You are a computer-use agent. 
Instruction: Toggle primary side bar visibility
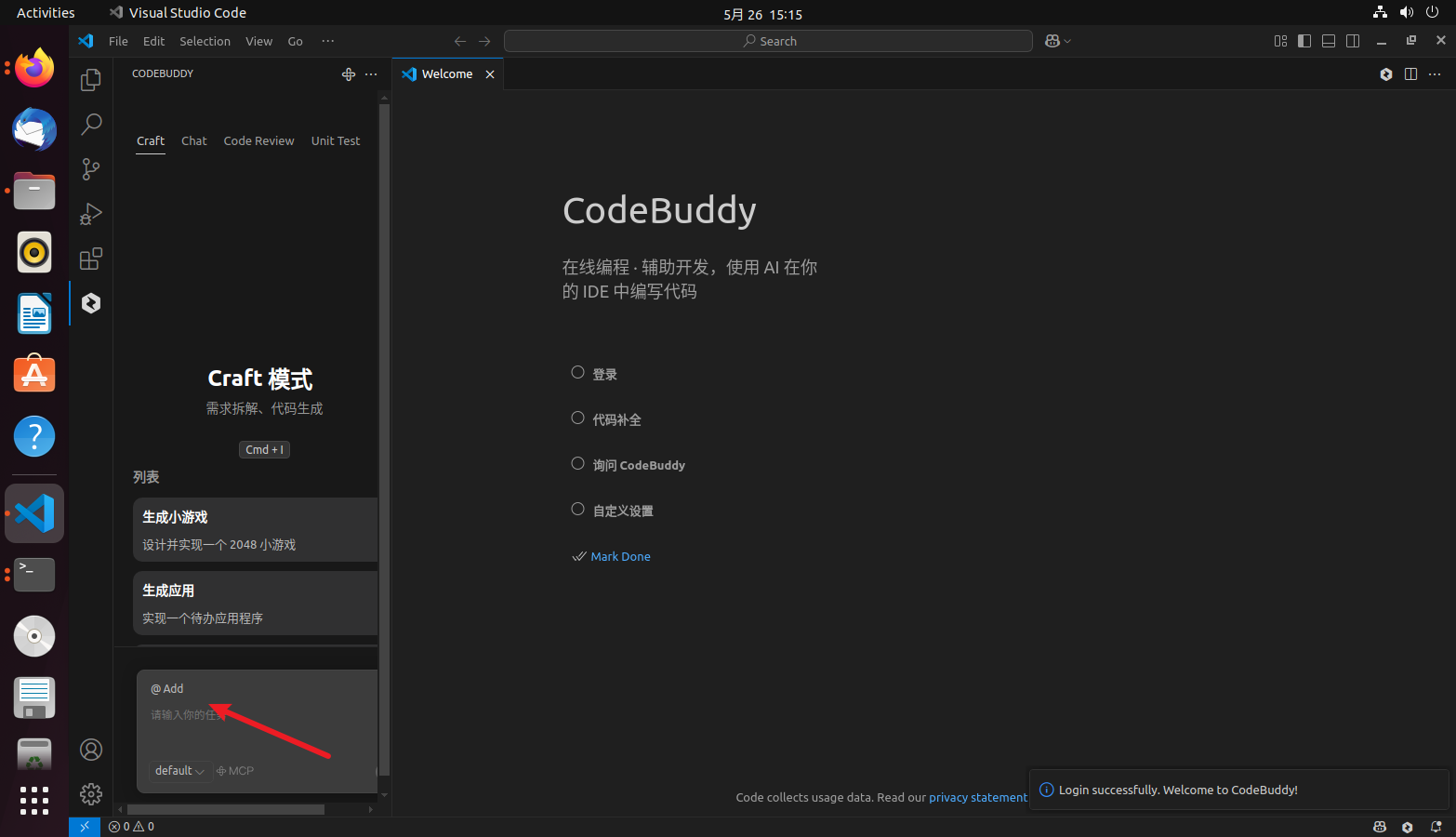tap(1304, 41)
